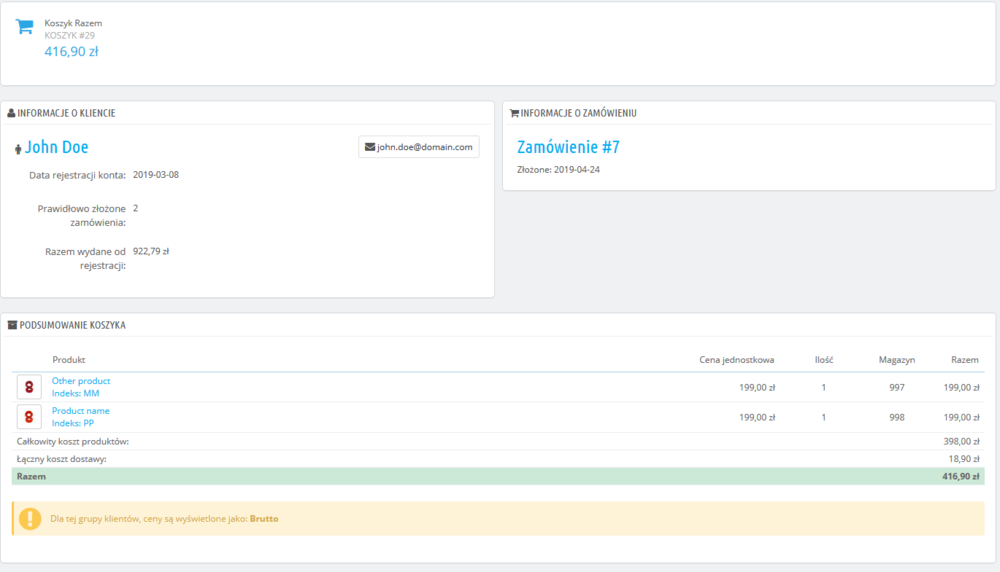
Task: Click the Brutto word in warning banner
Action: tap(264, 518)
